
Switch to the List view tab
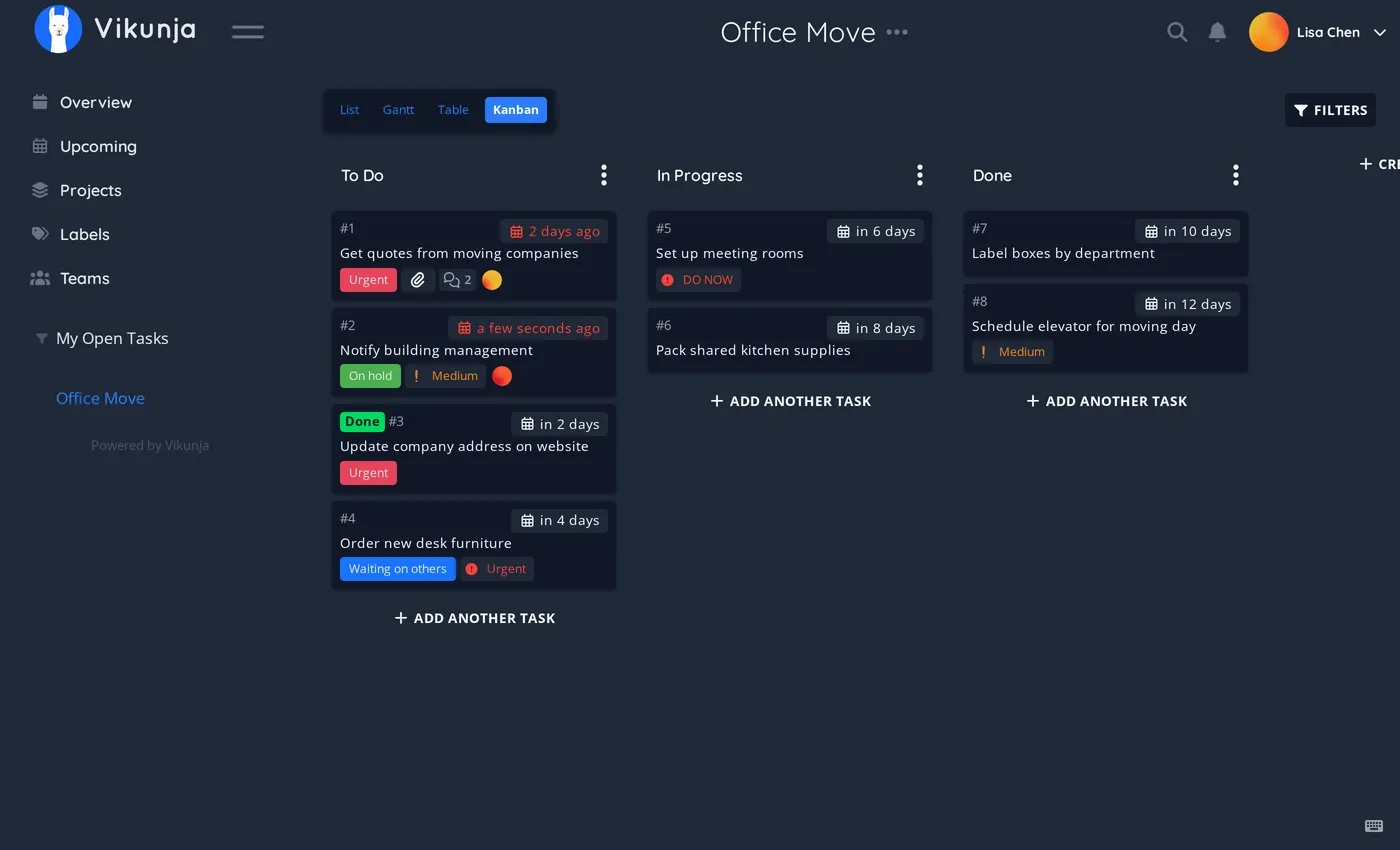click(x=349, y=110)
